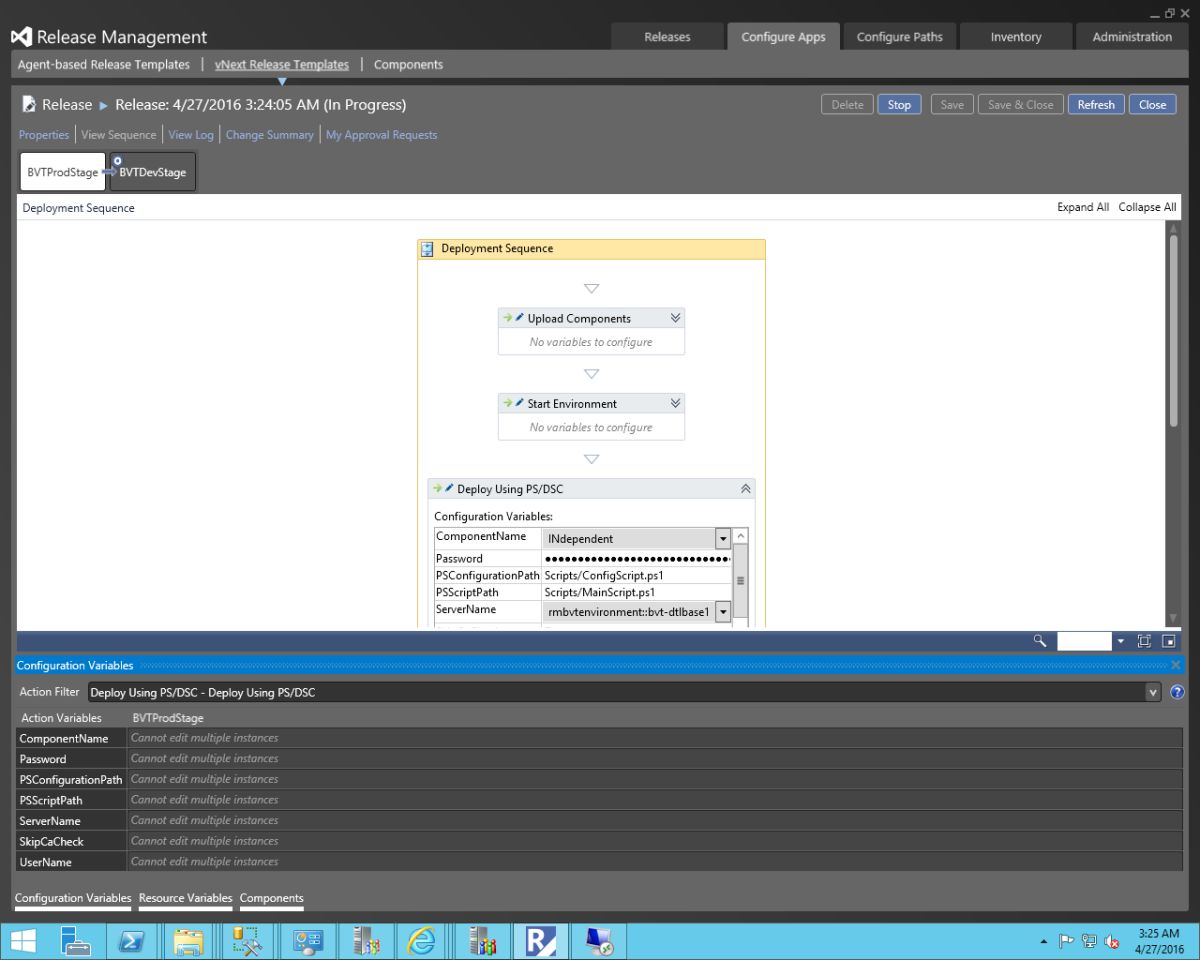Open the zoom level dropdown arrow
Viewport: 1200px width, 960px height.
point(1121,641)
